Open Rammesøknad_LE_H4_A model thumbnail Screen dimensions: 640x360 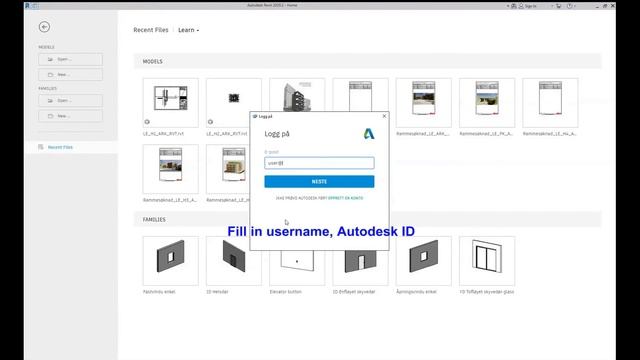[x=550, y=102]
